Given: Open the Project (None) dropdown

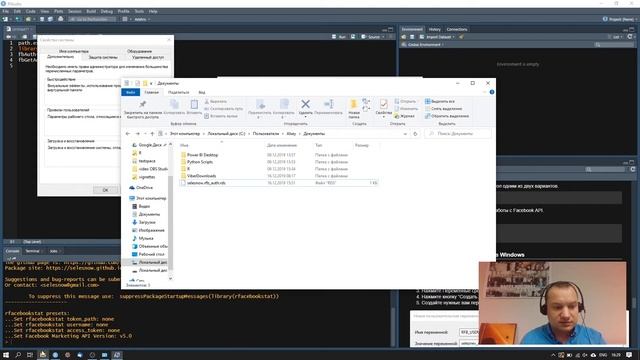Looking at the screenshot, I should [x=618, y=19].
